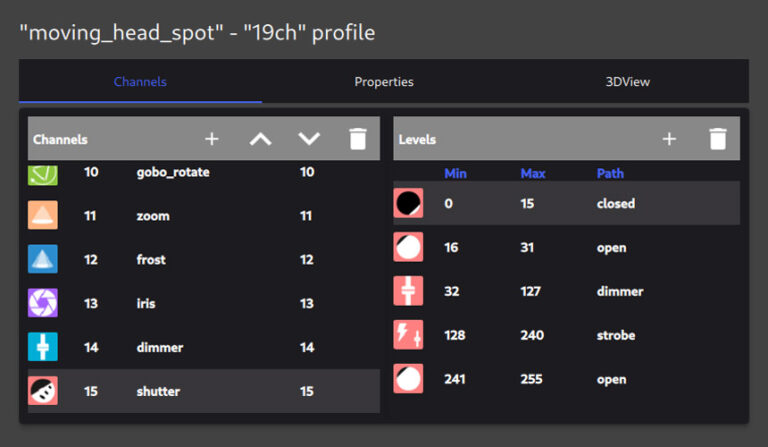This screenshot has height=447, width=768.
Task: Click Max value 127 of dimmer level
Action: click(x=530, y=291)
